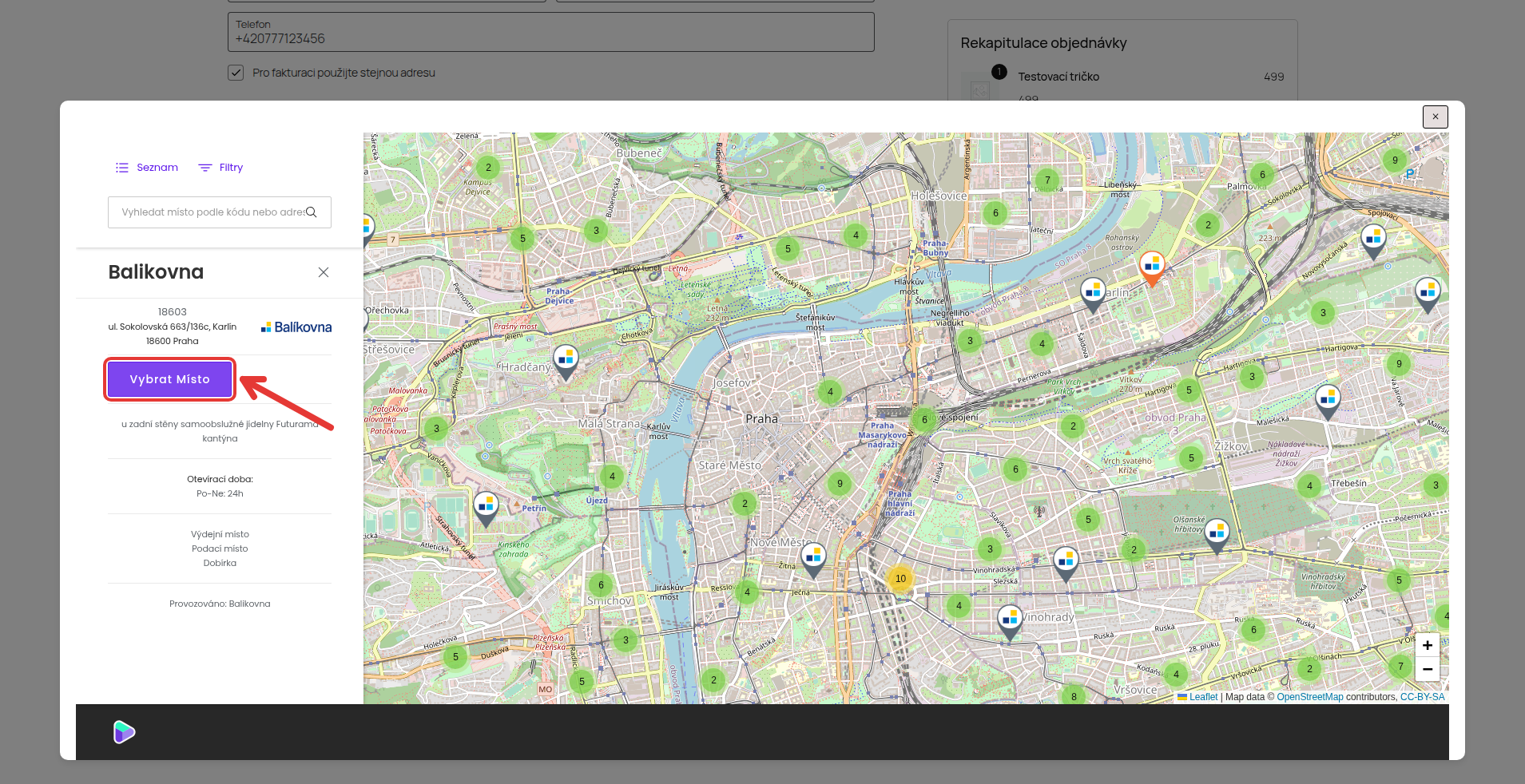This screenshot has height=784, width=1525.
Task: Open the Seznam list view
Action: [147, 168]
